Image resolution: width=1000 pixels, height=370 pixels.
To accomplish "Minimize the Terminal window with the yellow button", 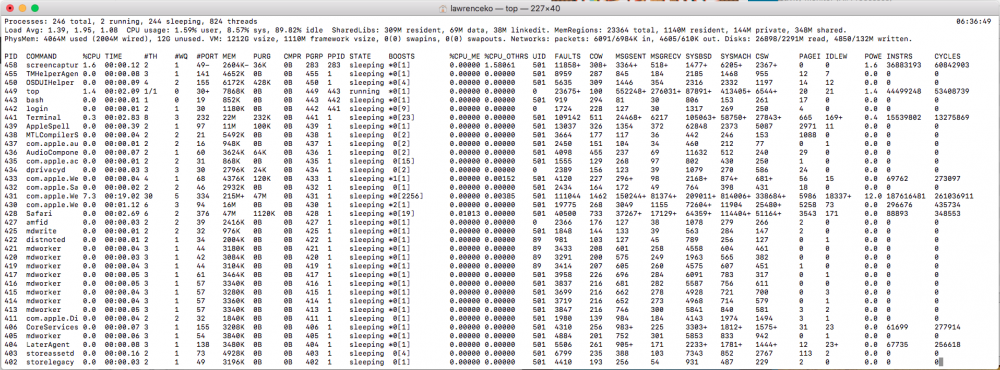I will [22, 9].
